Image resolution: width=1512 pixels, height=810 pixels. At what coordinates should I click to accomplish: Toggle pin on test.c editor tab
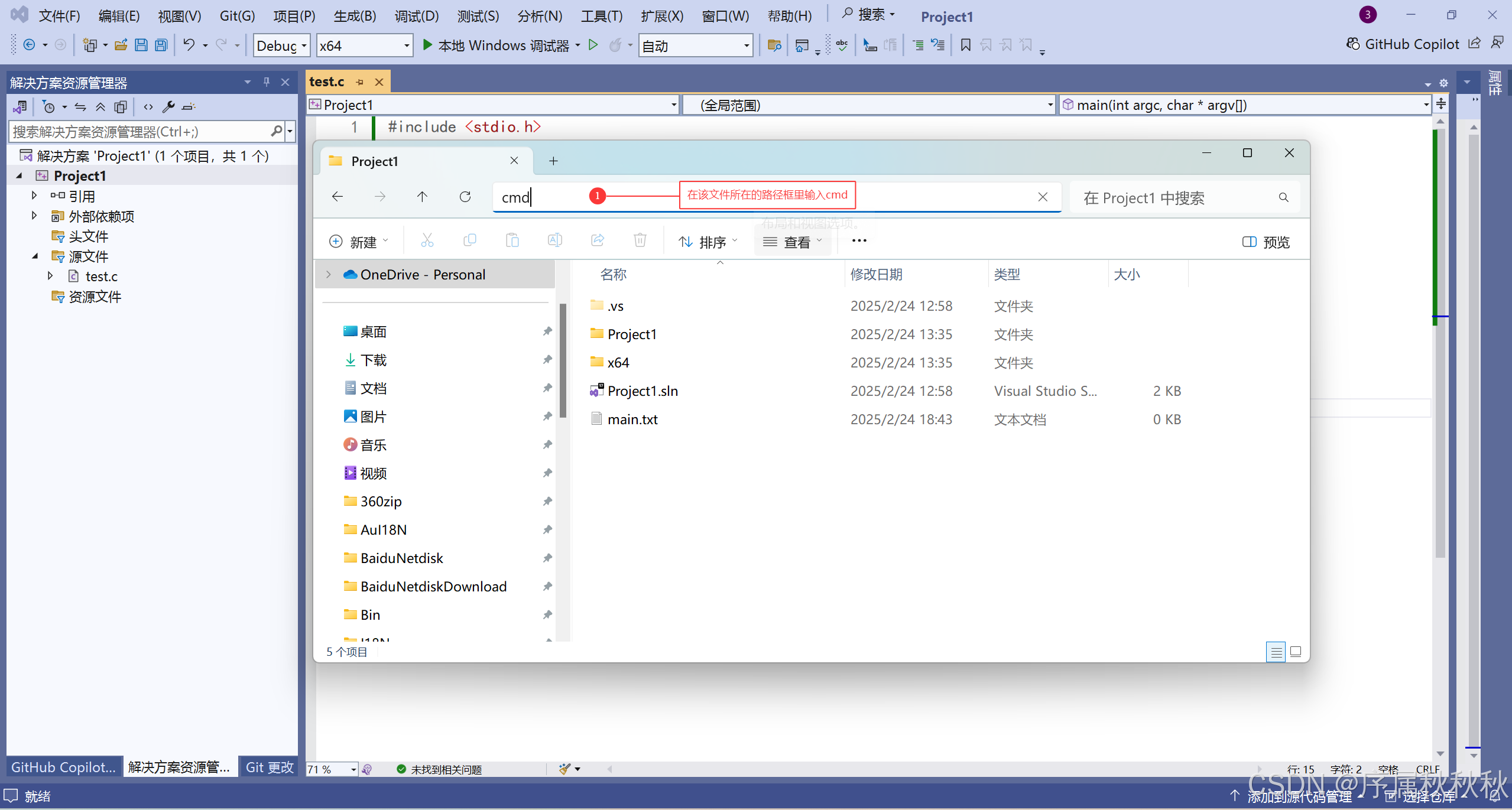pyautogui.click(x=360, y=82)
